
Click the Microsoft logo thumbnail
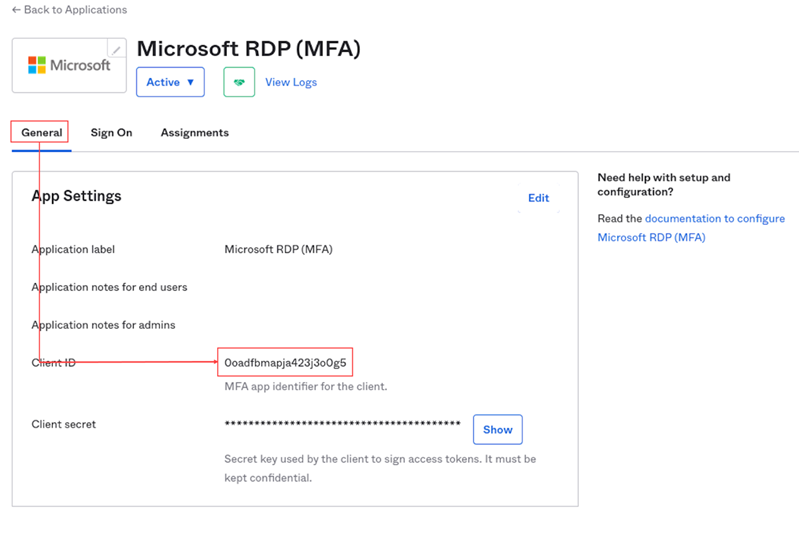[x=69, y=66]
